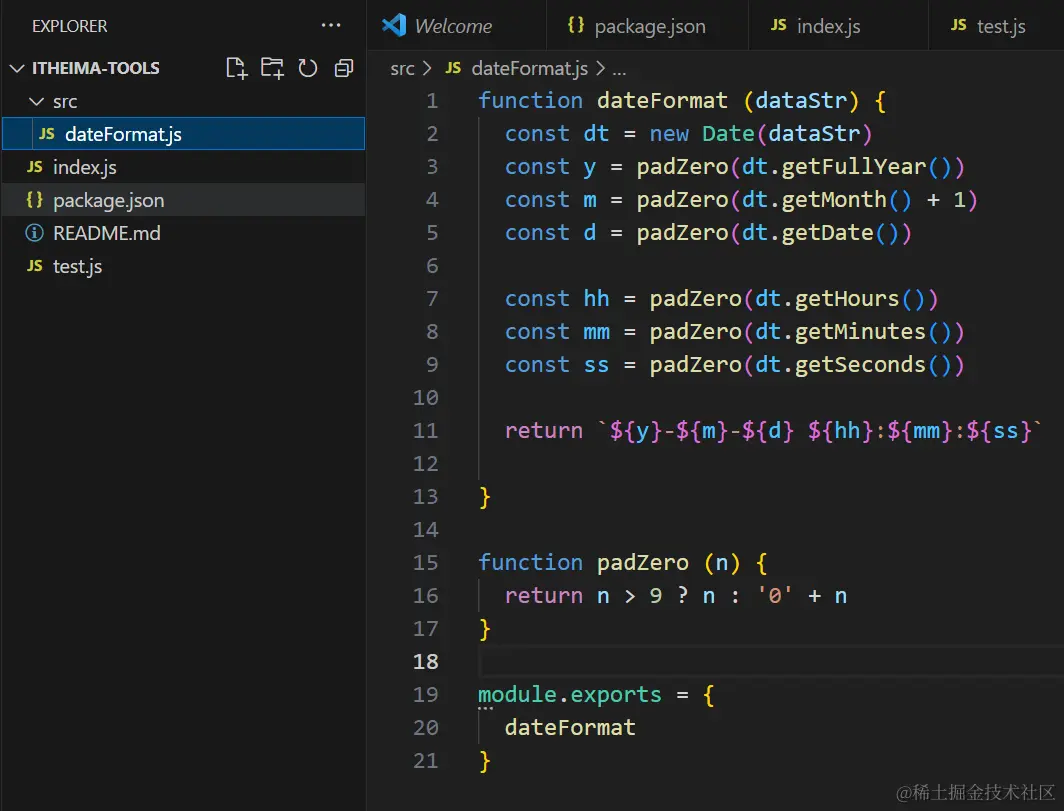This screenshot has height=811, width=1064.
Task: Click 'getMonth' on line 4
Action: click(x=834, y=200)
